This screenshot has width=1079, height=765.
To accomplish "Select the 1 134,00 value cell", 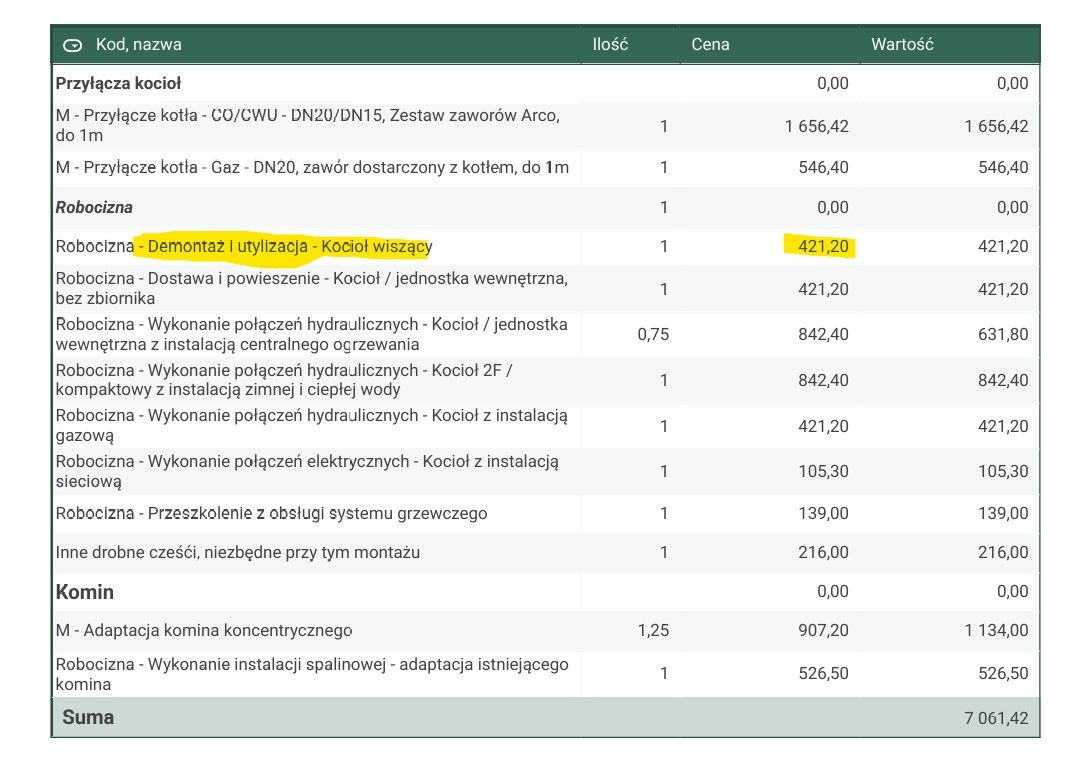I will click(996, 631).
